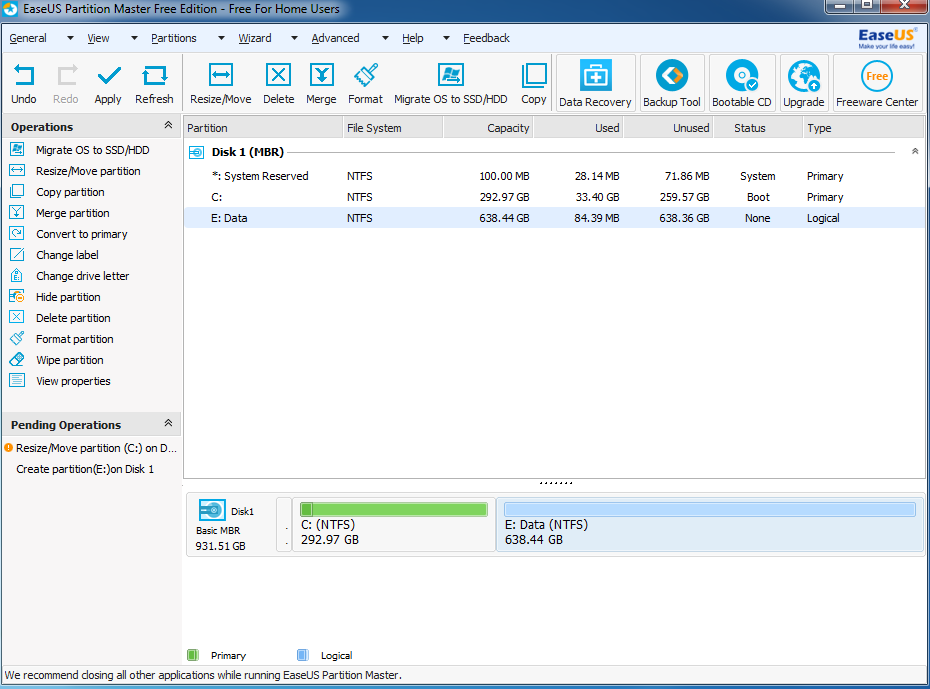Click the Partition column header
Screen dimensions: 930x689
click(263, 127)
